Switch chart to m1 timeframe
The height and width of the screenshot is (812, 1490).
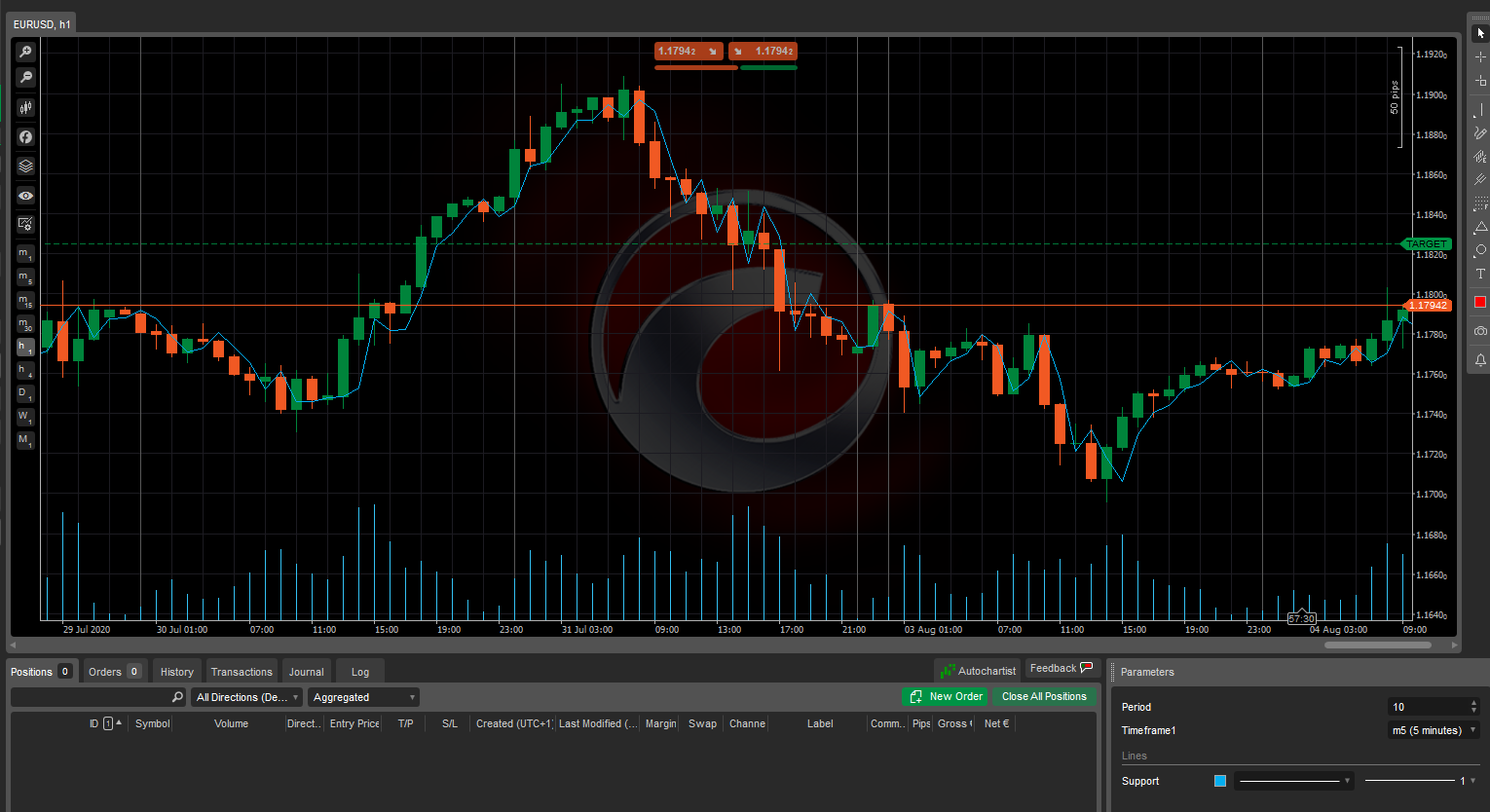[x=25, y=254]
